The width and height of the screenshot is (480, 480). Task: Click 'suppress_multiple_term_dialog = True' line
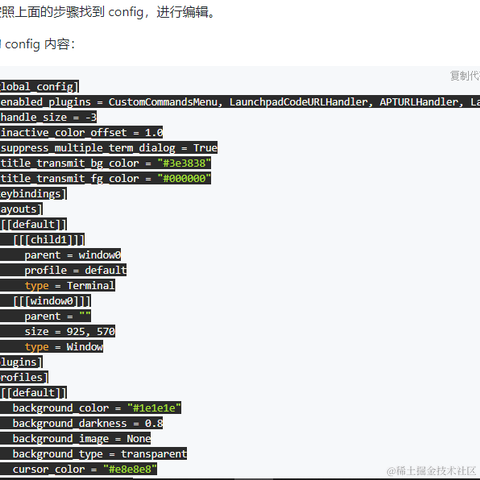(x=109, y=148)
